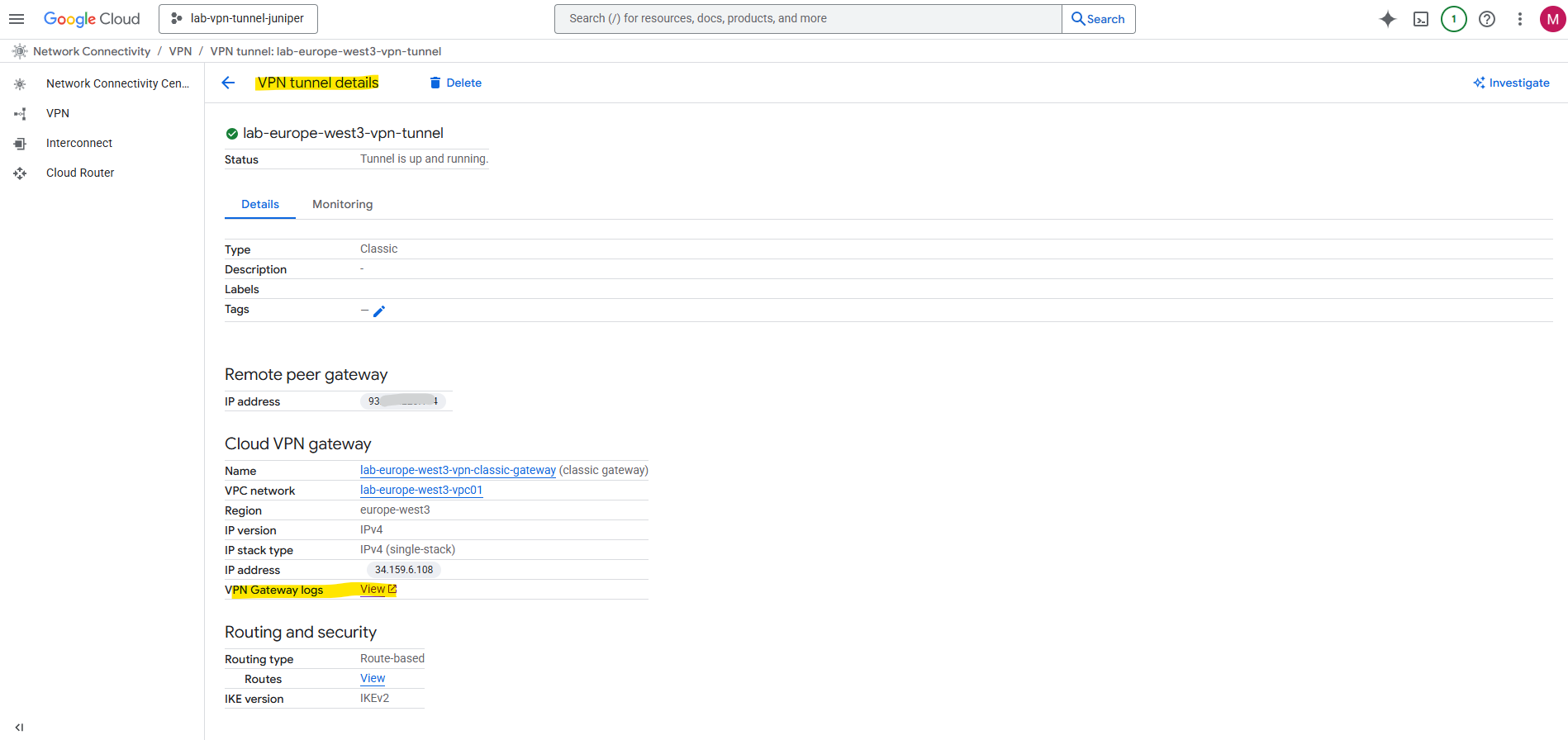Click the 'europe-west3' region value

point(395,510)
